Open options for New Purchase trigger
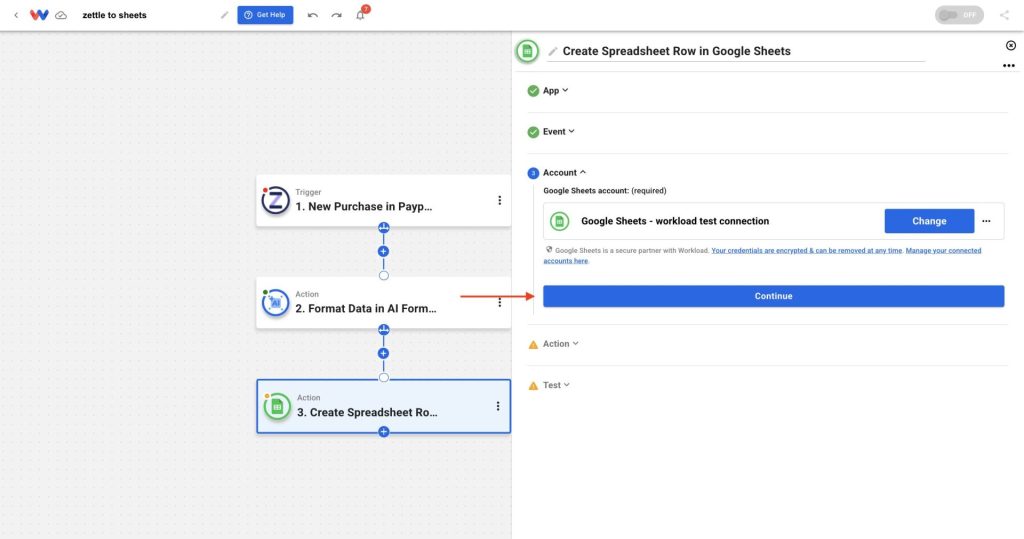The image size is (1024, 539). click(500, 201)
